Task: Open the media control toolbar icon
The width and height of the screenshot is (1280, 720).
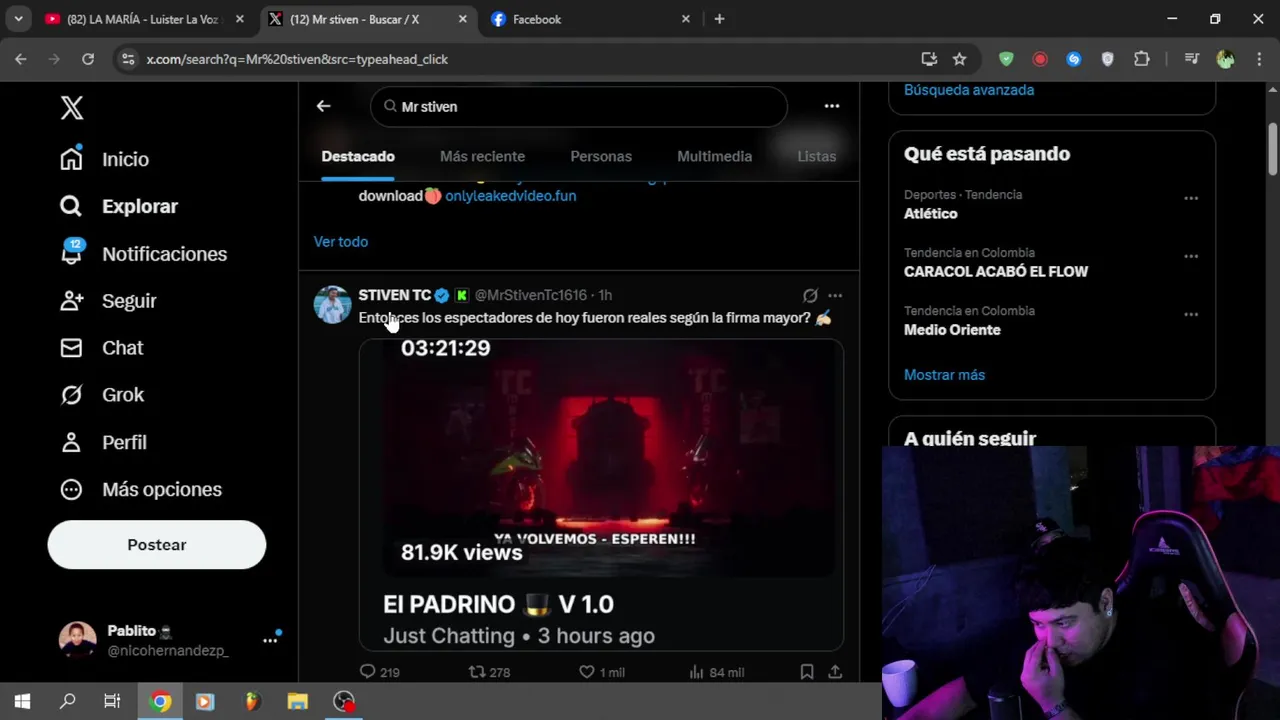Action: click(x=1191, y=59)
